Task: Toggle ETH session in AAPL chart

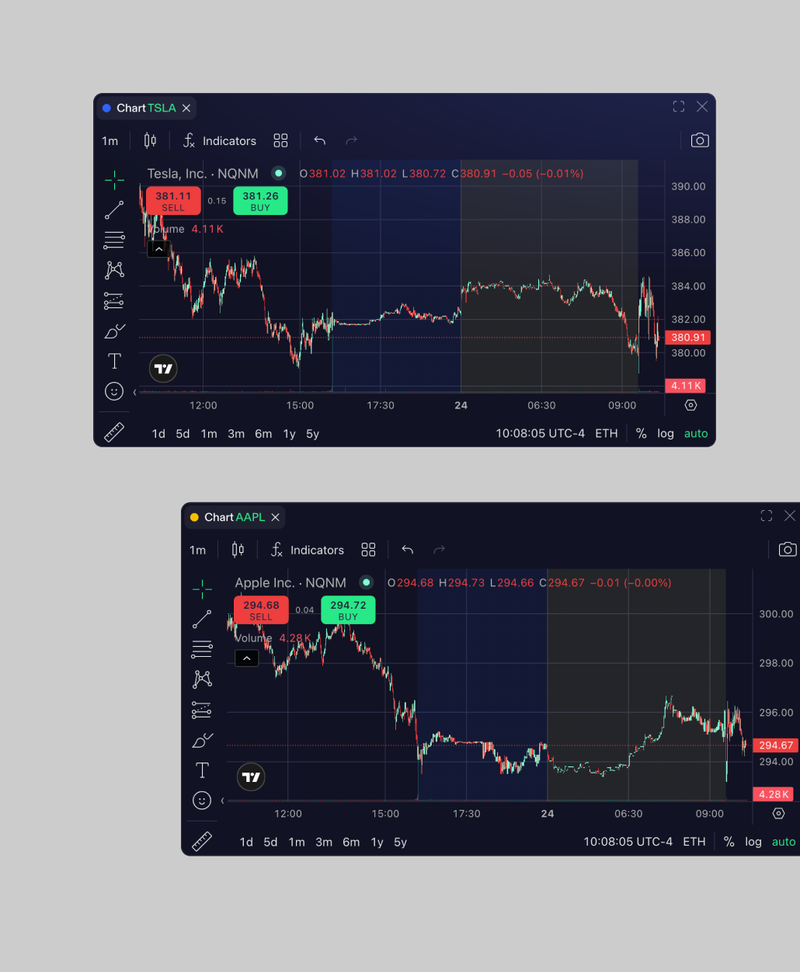Action: tap(694, 842)
